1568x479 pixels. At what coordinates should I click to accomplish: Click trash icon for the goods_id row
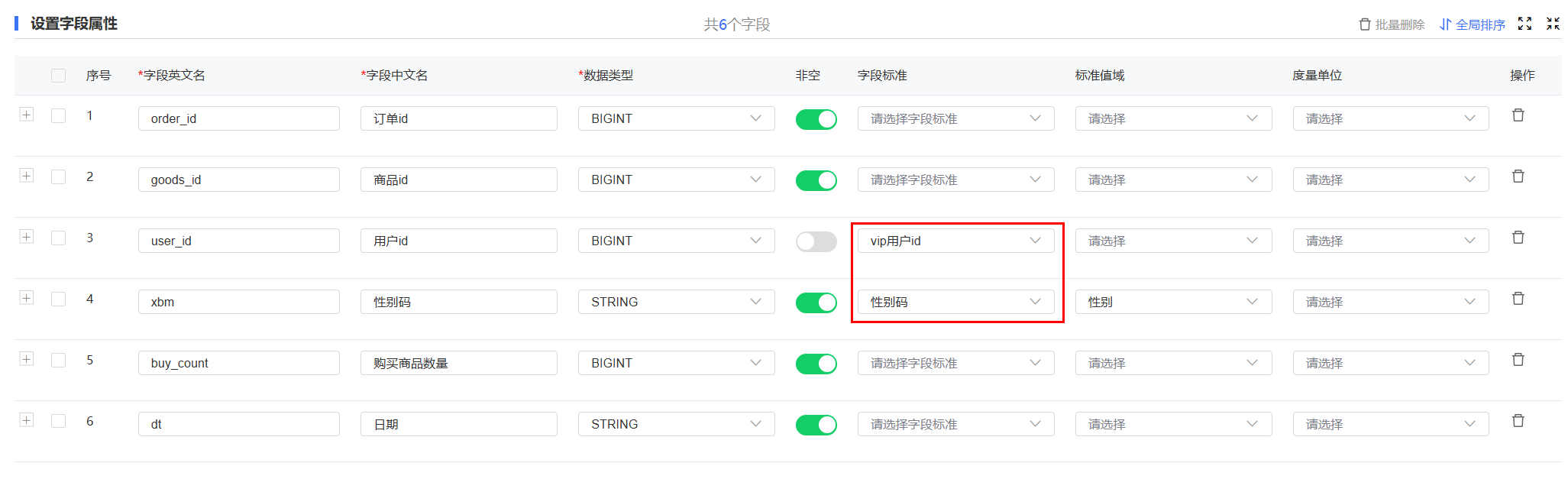[x=1518, y=176]
